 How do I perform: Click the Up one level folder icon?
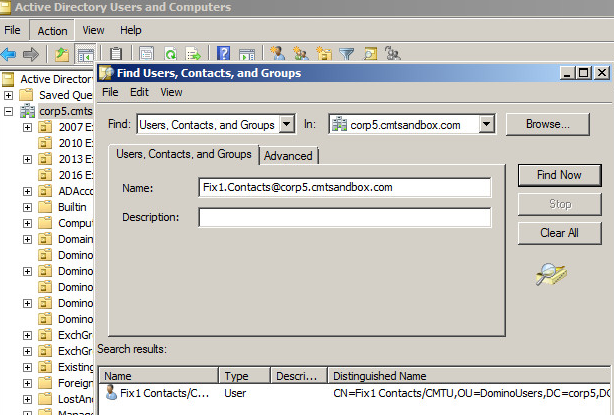point(62,54)
